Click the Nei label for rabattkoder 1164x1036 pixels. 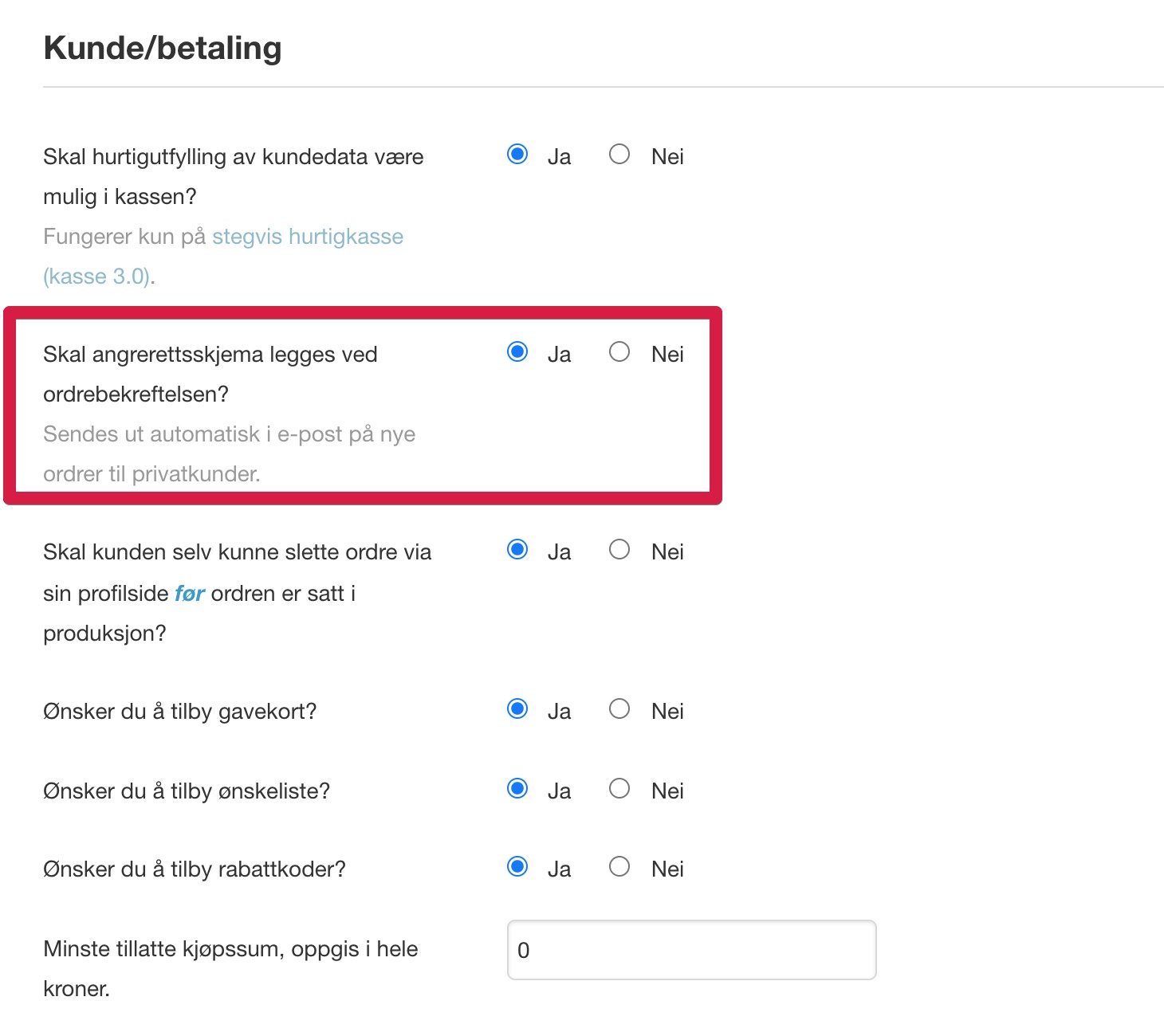click(x=667, y=869)
